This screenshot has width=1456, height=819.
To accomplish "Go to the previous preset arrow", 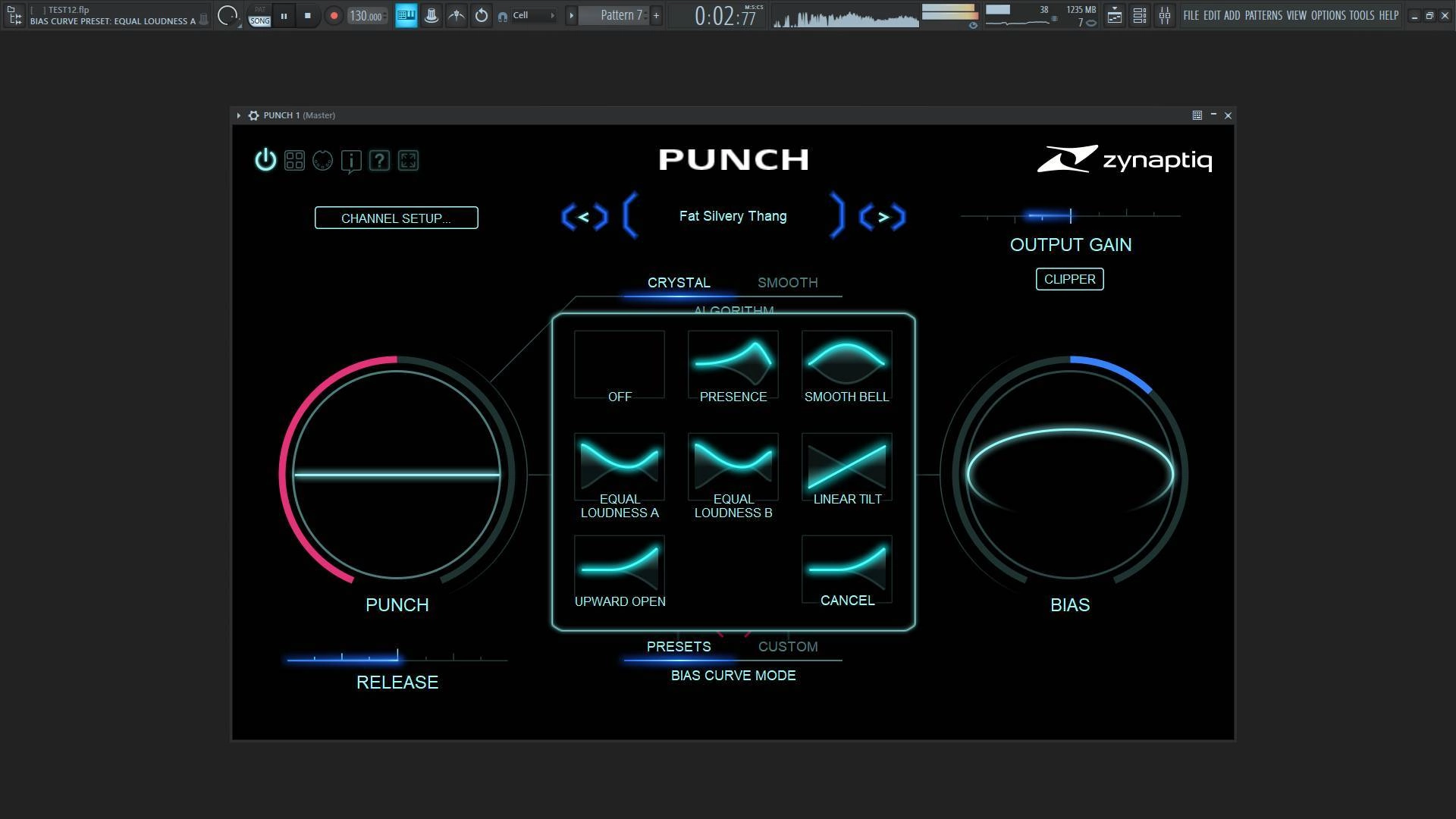I will point(584,217).
